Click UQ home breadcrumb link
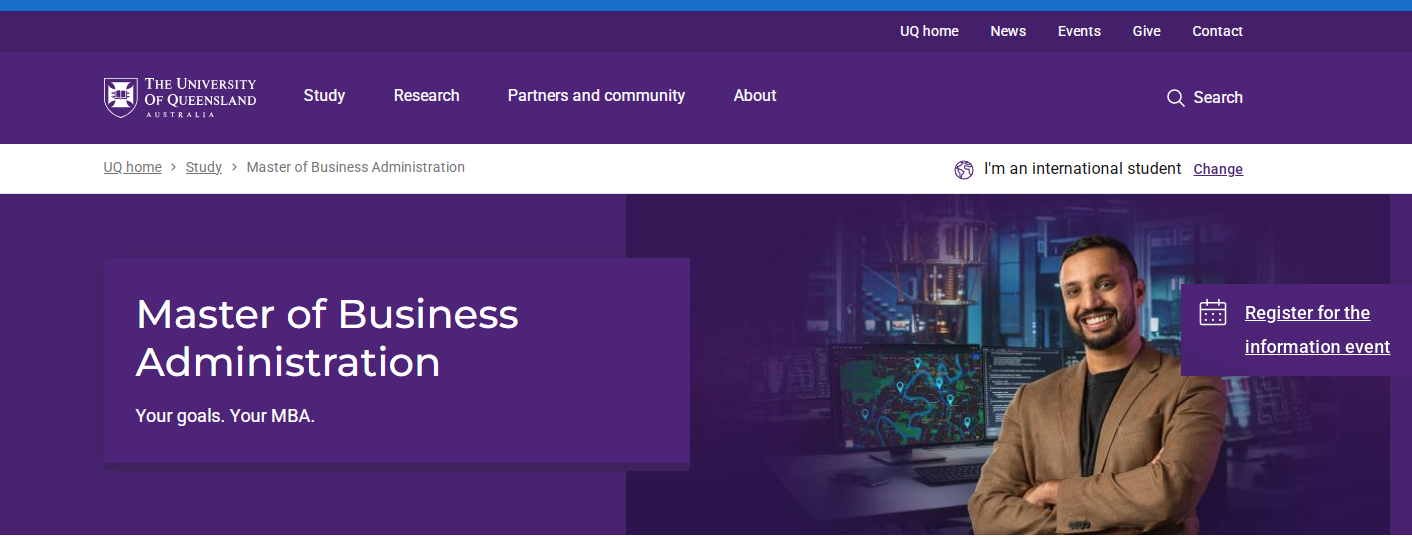1412x538 pixels. (132, 168)
